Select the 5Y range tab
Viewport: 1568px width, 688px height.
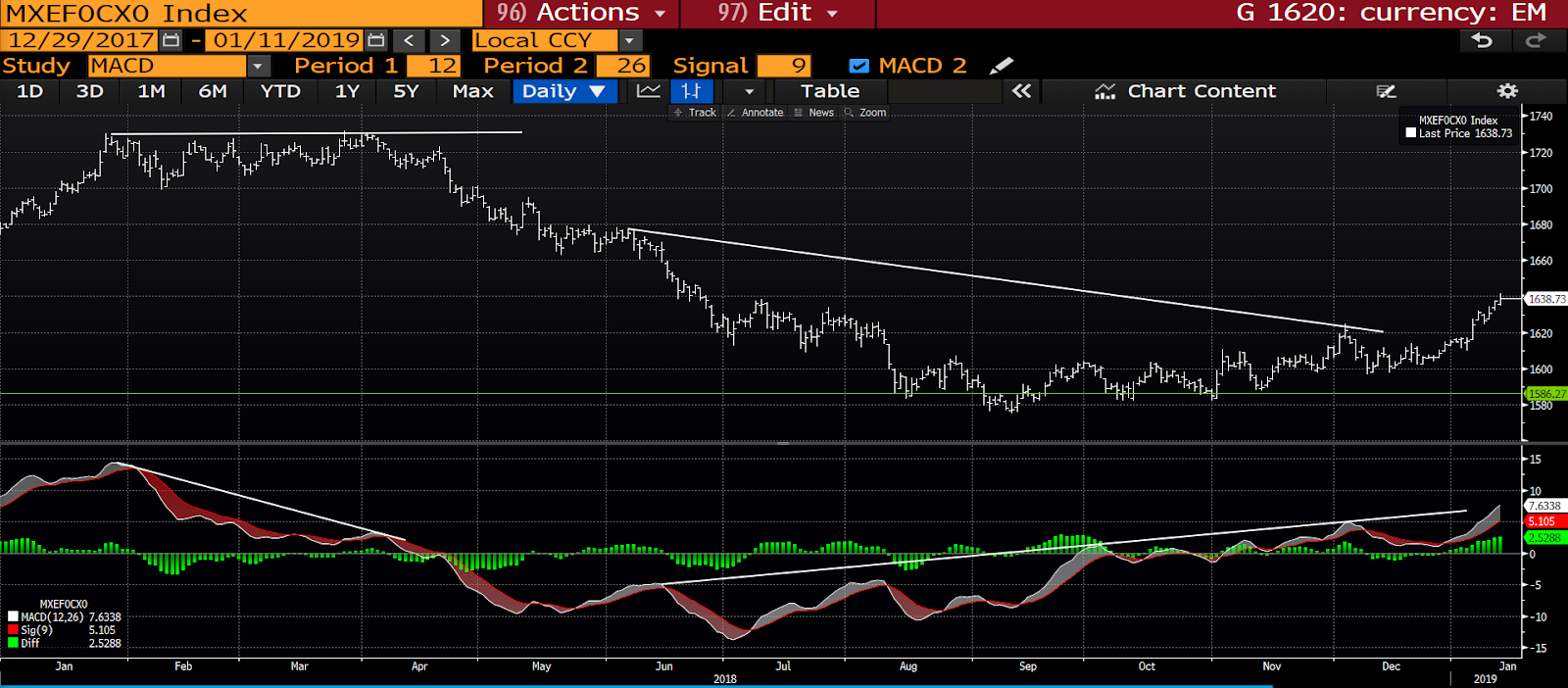(406, 91)
